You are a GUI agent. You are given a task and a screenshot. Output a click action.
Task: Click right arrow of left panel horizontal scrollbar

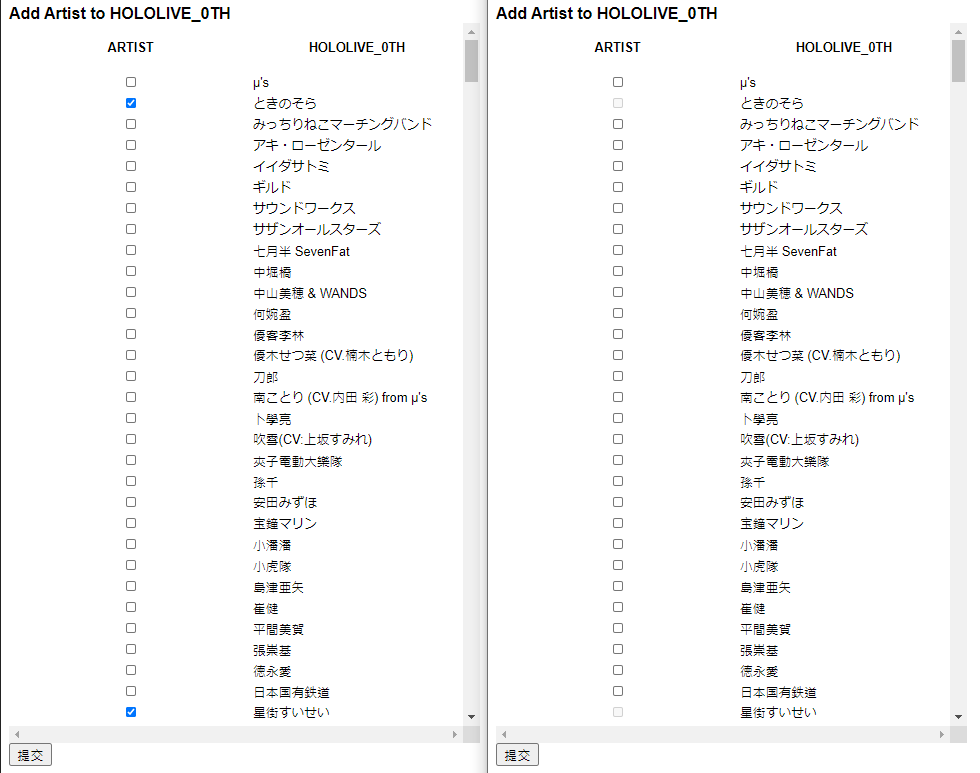(455, 734)
